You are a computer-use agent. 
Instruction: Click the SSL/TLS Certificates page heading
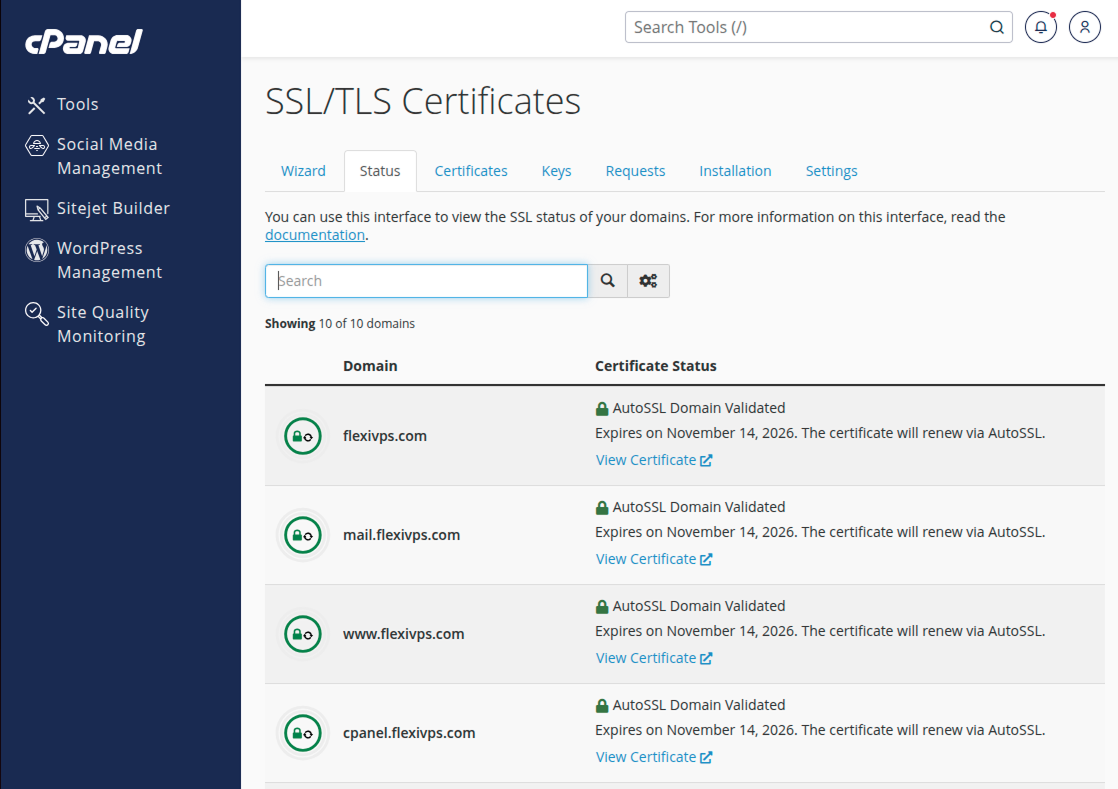pyautogui.click(x=423, y=101)
